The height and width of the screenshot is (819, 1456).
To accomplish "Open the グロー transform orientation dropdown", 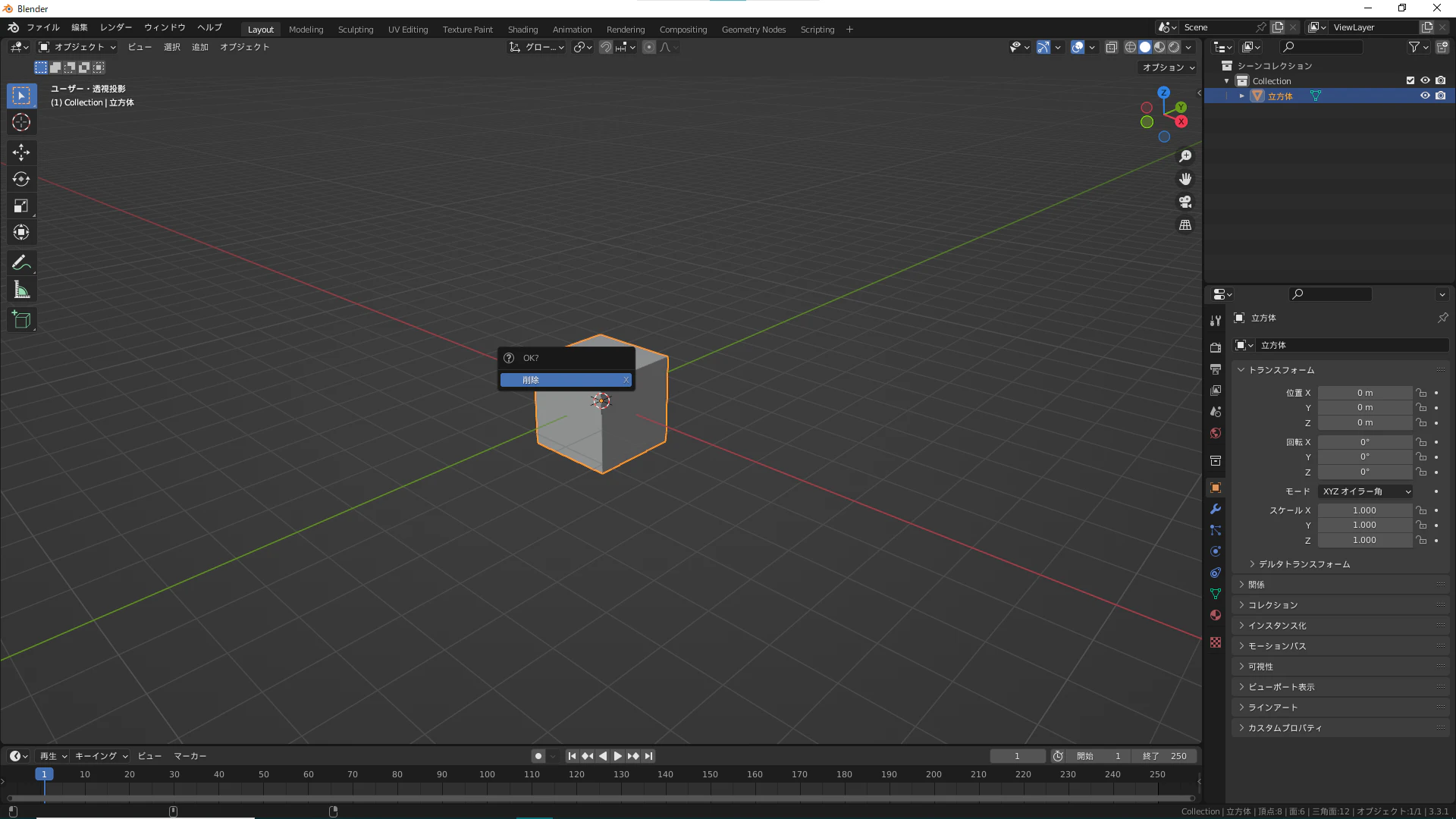I will 537,47.
